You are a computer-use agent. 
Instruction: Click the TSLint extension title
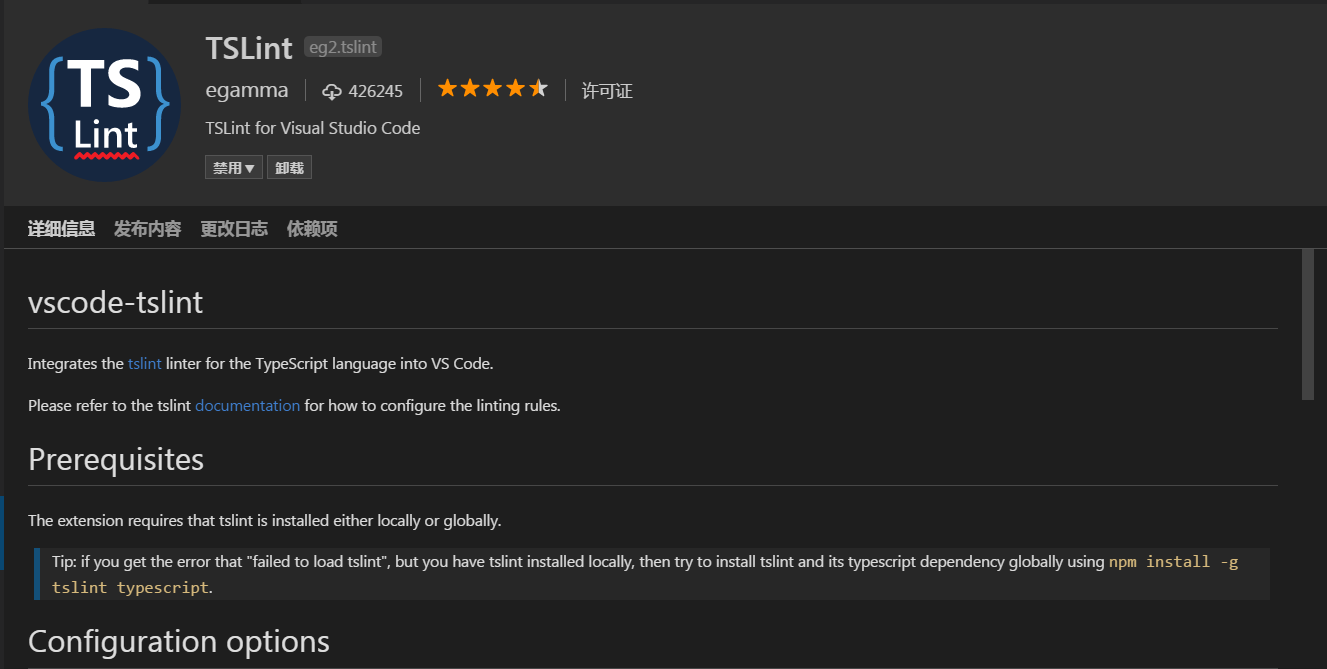(249, 48)
